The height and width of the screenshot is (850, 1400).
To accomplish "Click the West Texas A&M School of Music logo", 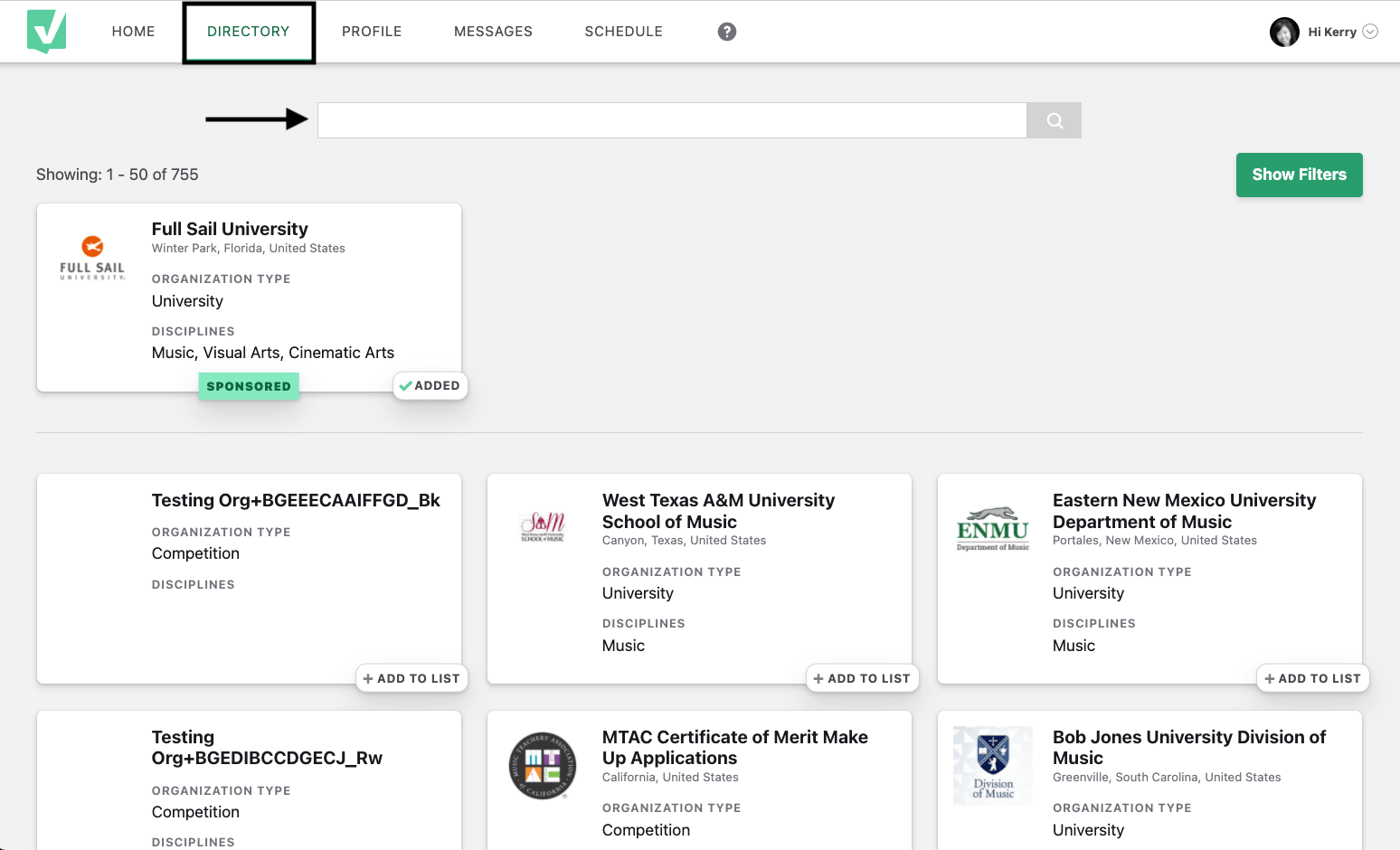I will point(543,526).
